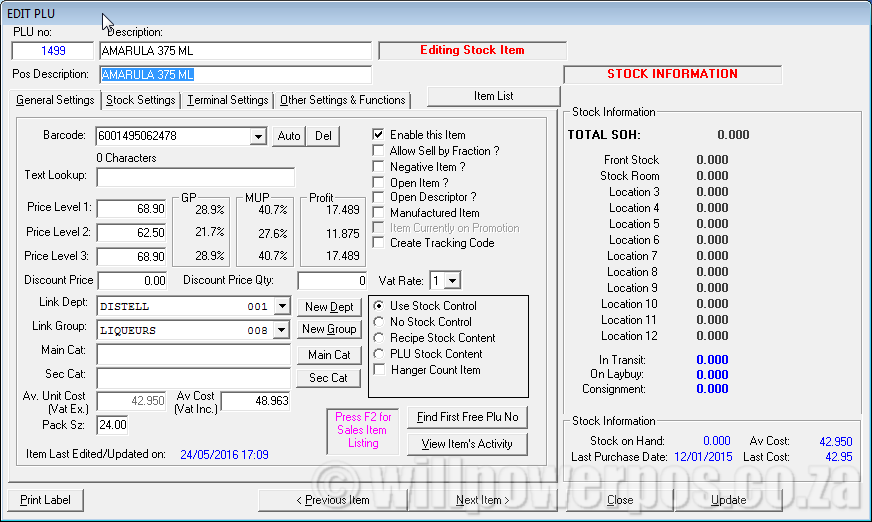The width and height of the screenshot is (872, 522).
Task: Expand the Barcode dropdown list
Action: [x=258, y=136]
